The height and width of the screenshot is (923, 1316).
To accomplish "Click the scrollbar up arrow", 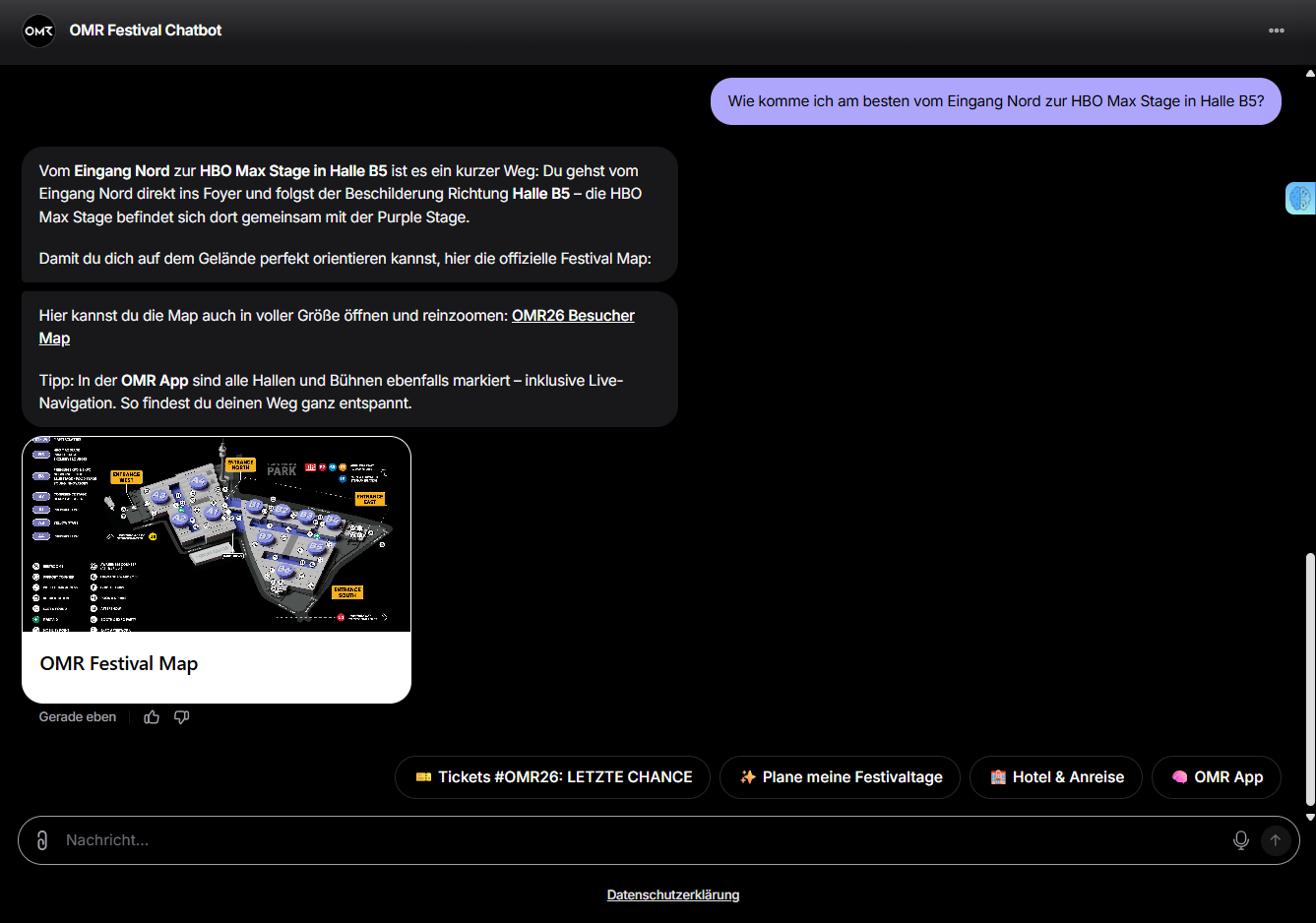I will [1310, 73].
